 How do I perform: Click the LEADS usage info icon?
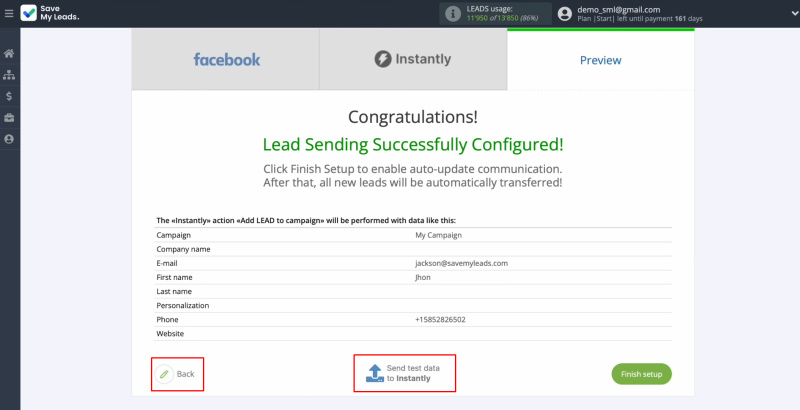453,14
